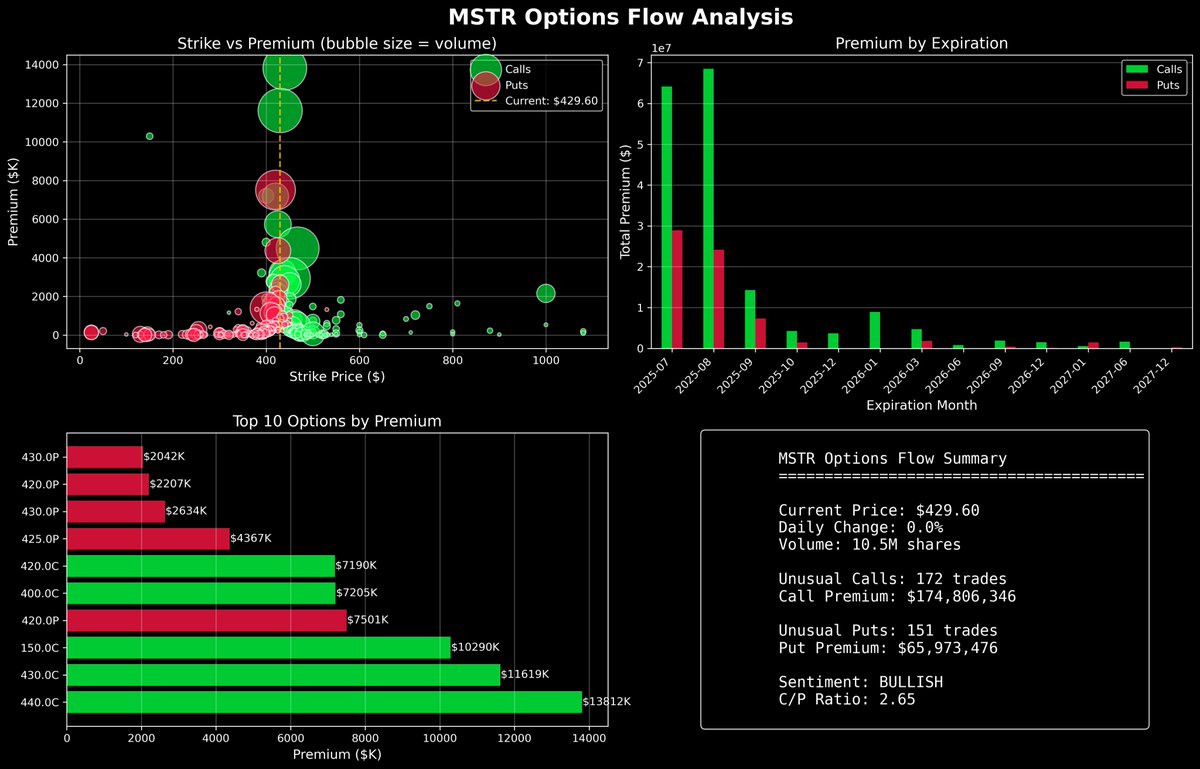Click the isolated green bubble at strike 1000
This screenshot has height=769, width=1200.
[546, 293]
